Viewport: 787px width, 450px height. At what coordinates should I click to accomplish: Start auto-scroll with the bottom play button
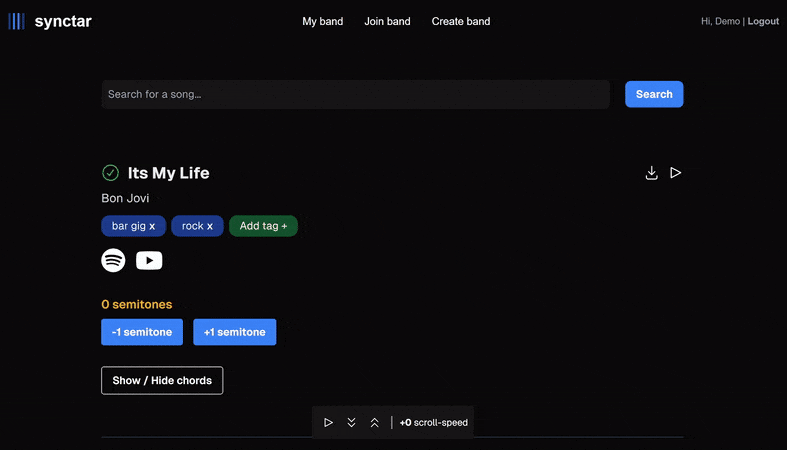point(328,423)
